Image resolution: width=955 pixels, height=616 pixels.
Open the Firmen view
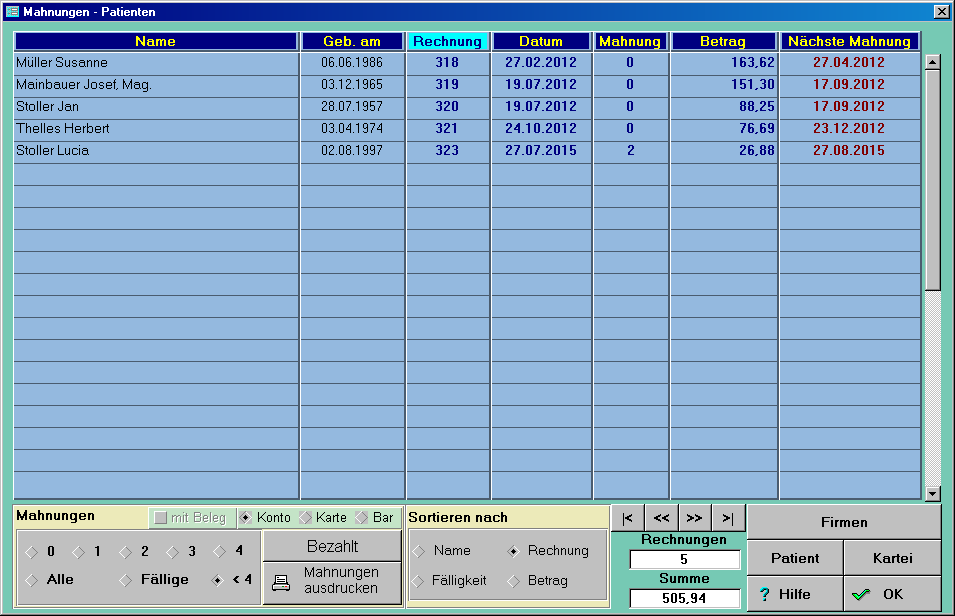(844, 522)
